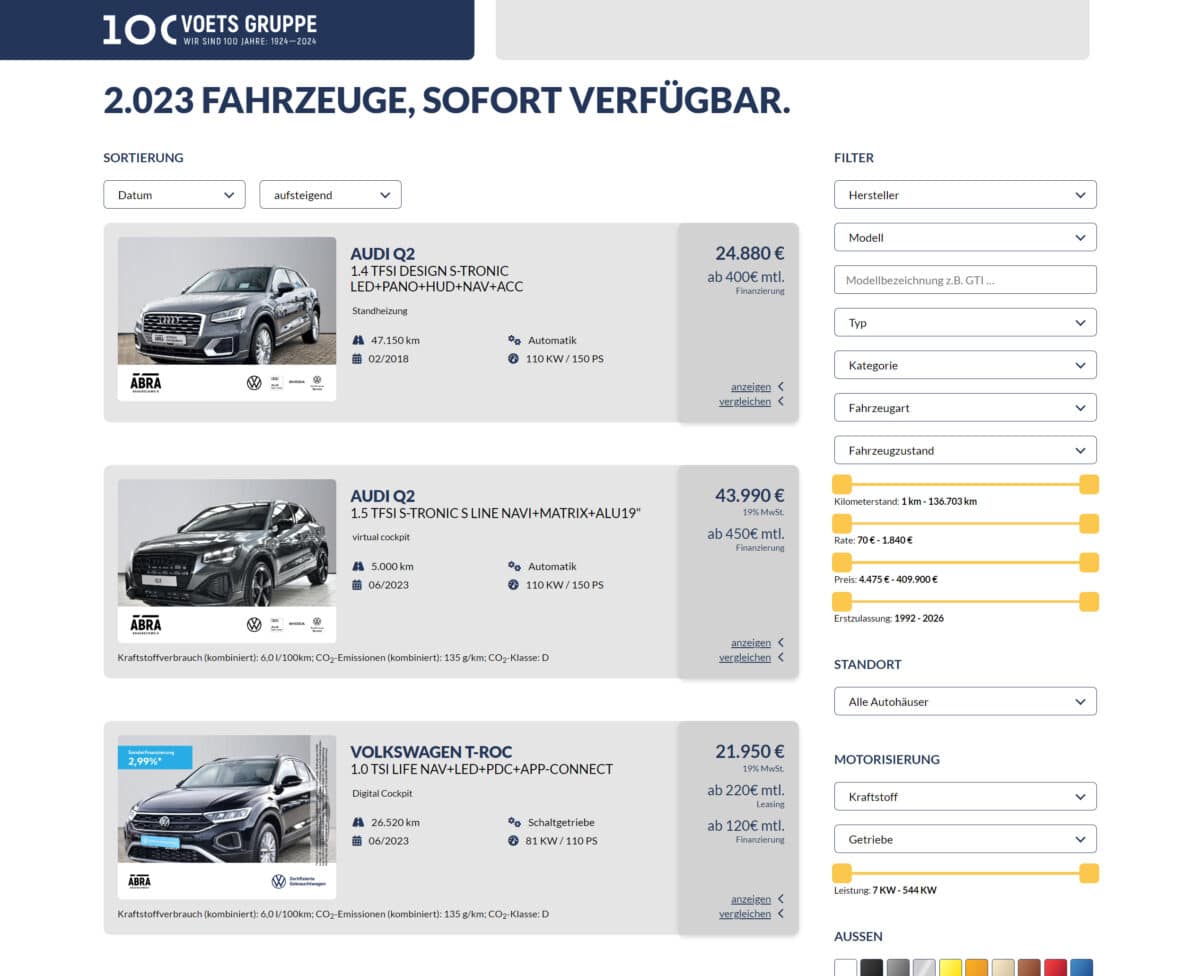Click vergleichen link on the Volkswagen T-Roc

tap(745, 914)
